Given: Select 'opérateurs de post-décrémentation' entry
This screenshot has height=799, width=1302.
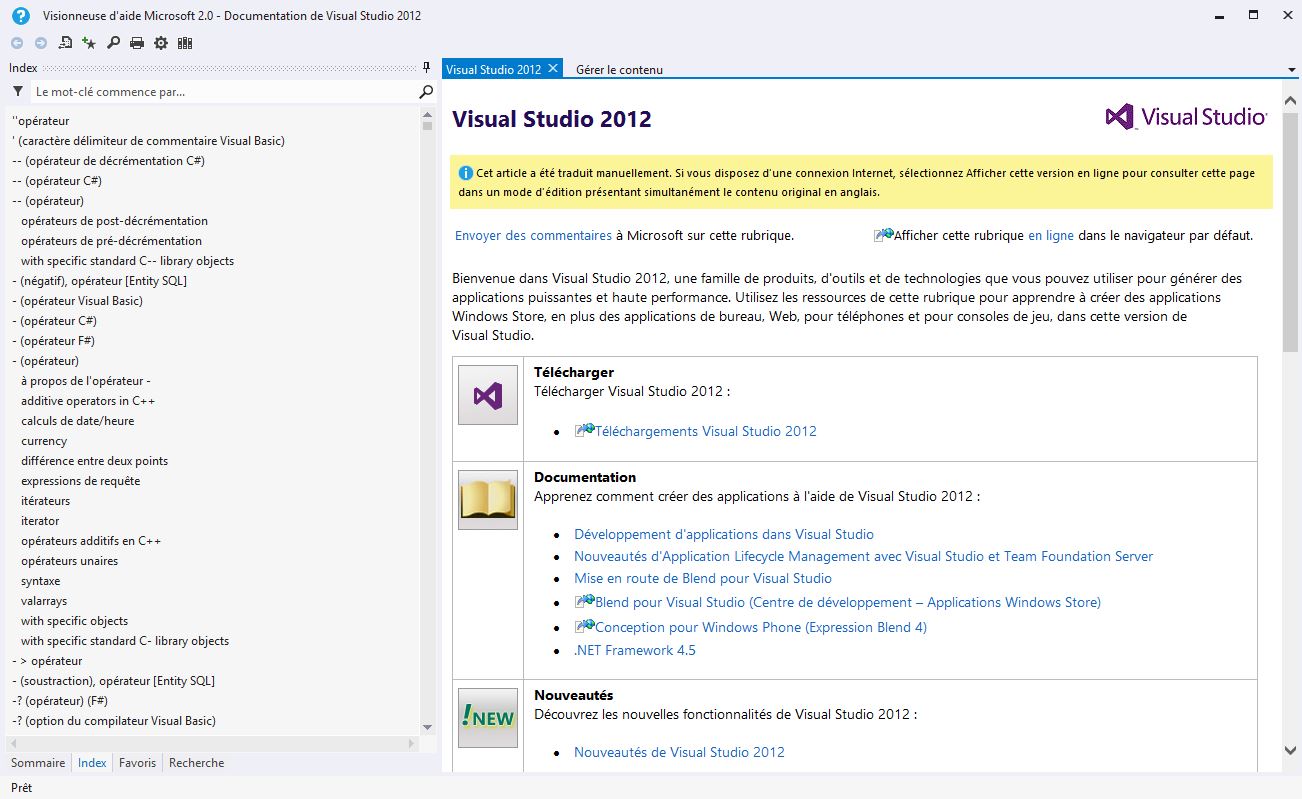Looking at the screenshot, I should (x=115, y=221).
